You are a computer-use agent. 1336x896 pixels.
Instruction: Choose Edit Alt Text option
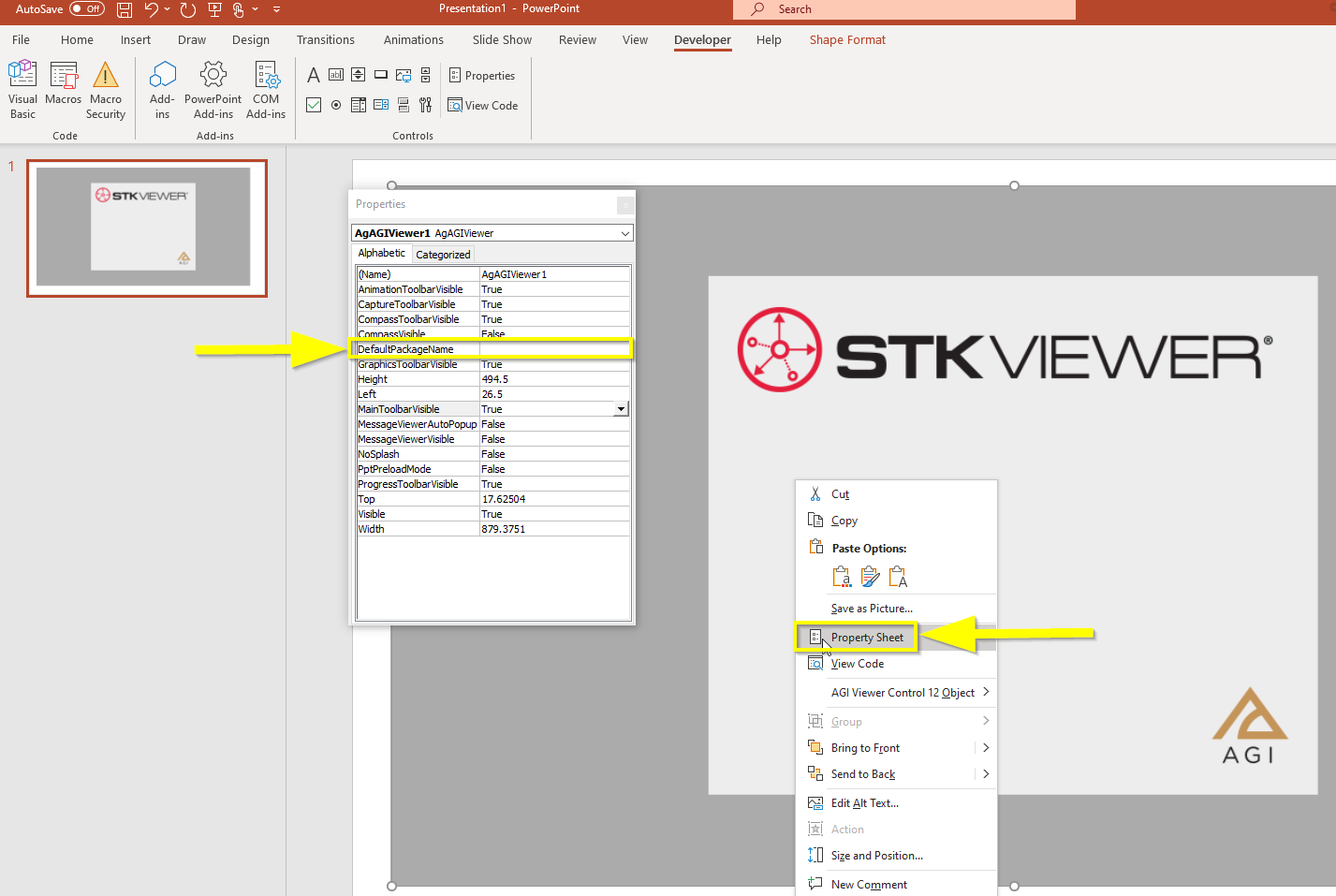pos(896,803)
